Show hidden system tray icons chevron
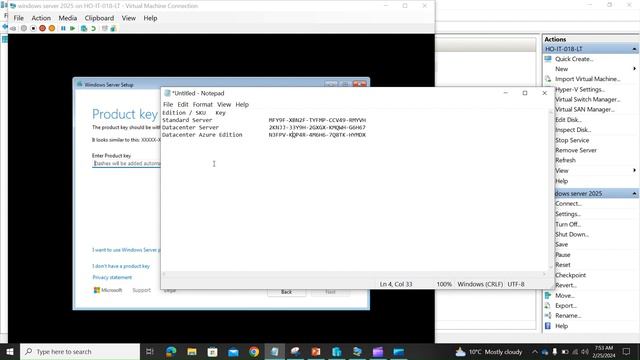640x360 pixels. coord(535,351)
